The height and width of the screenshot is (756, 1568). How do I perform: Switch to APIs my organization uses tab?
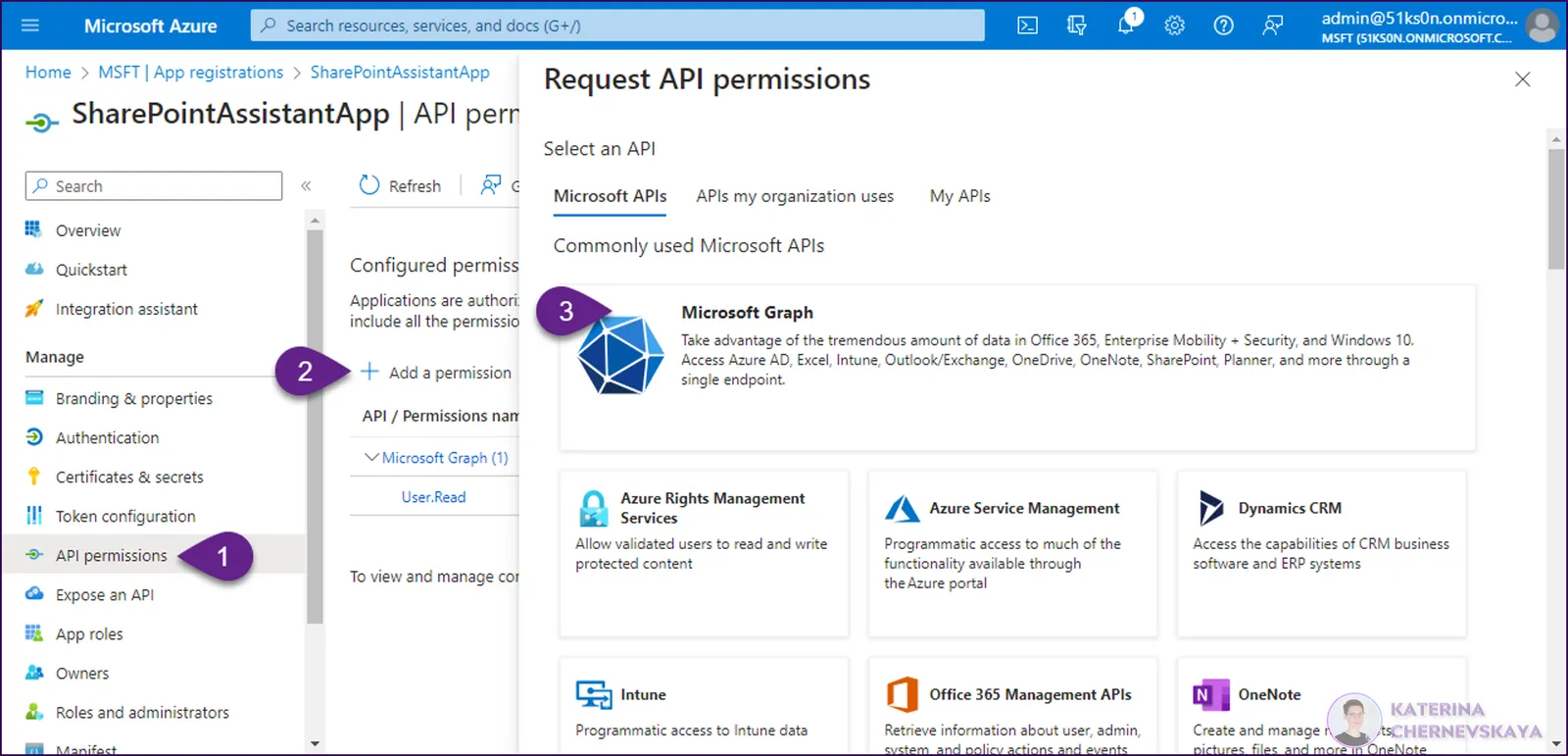tap(795, 196)
